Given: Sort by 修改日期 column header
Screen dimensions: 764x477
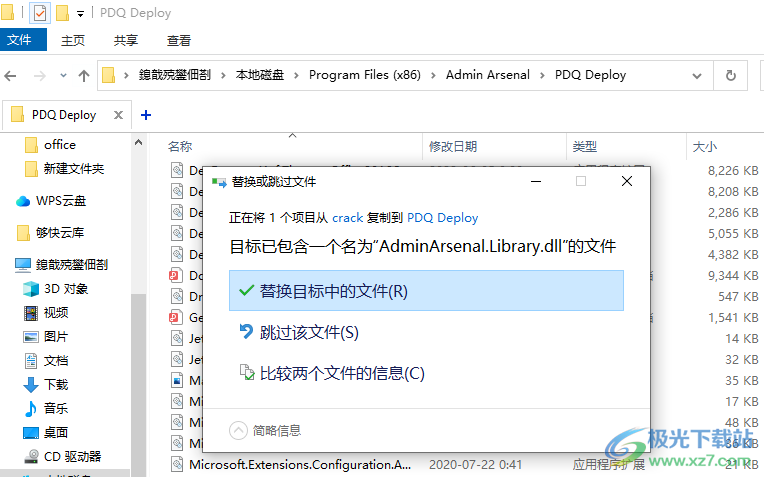Looking at the screenshot, I should [453, 146].
